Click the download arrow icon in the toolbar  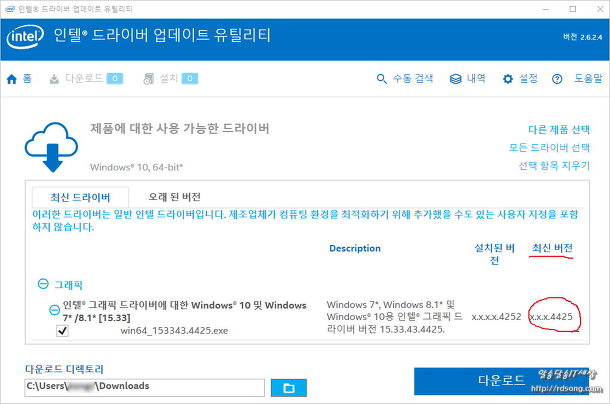(x=54, y=78)
